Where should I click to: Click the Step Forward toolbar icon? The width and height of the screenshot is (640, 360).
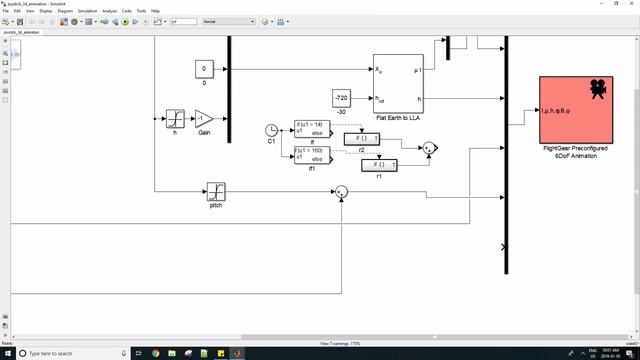(x=135, y=22)
